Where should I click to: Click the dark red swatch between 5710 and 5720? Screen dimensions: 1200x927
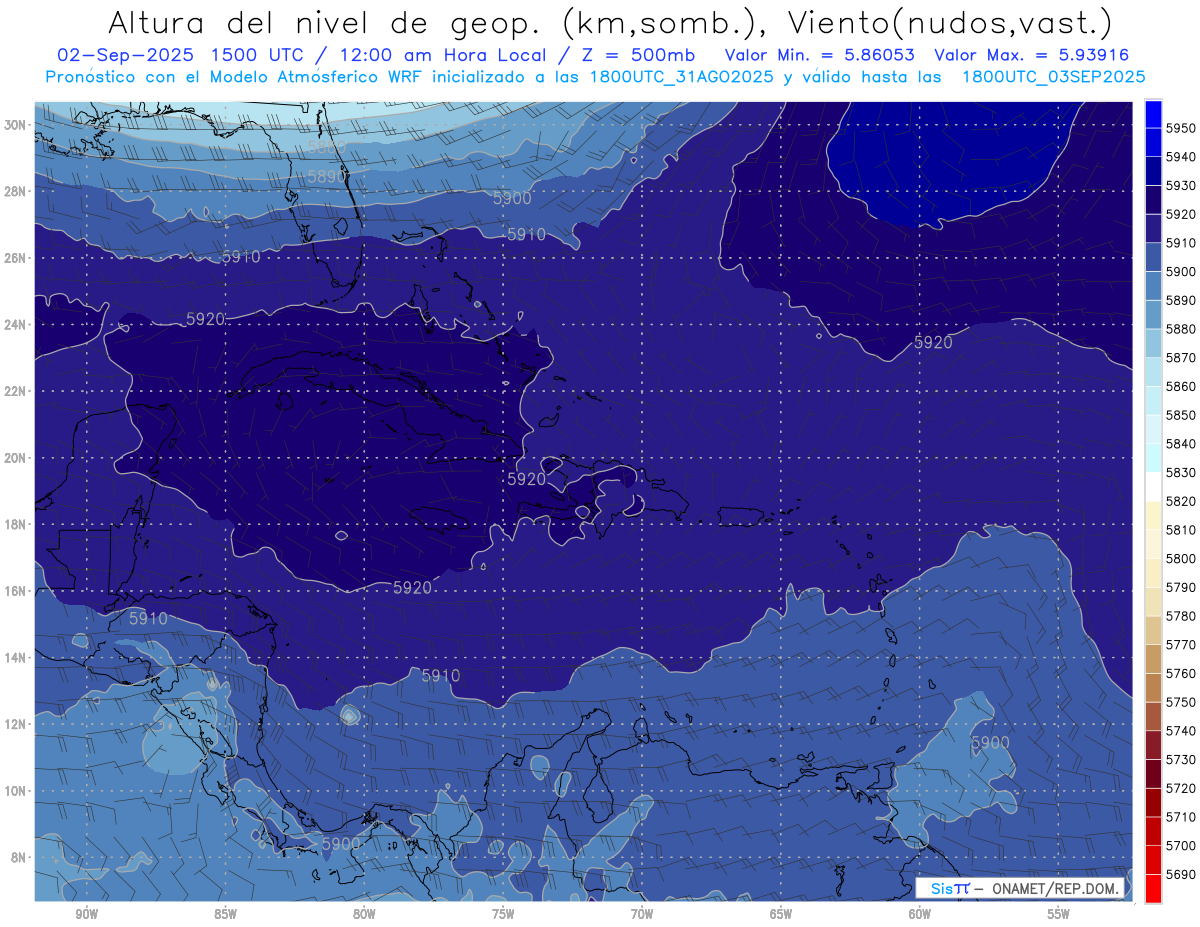pyautogui.click(x=1153, y=802)
